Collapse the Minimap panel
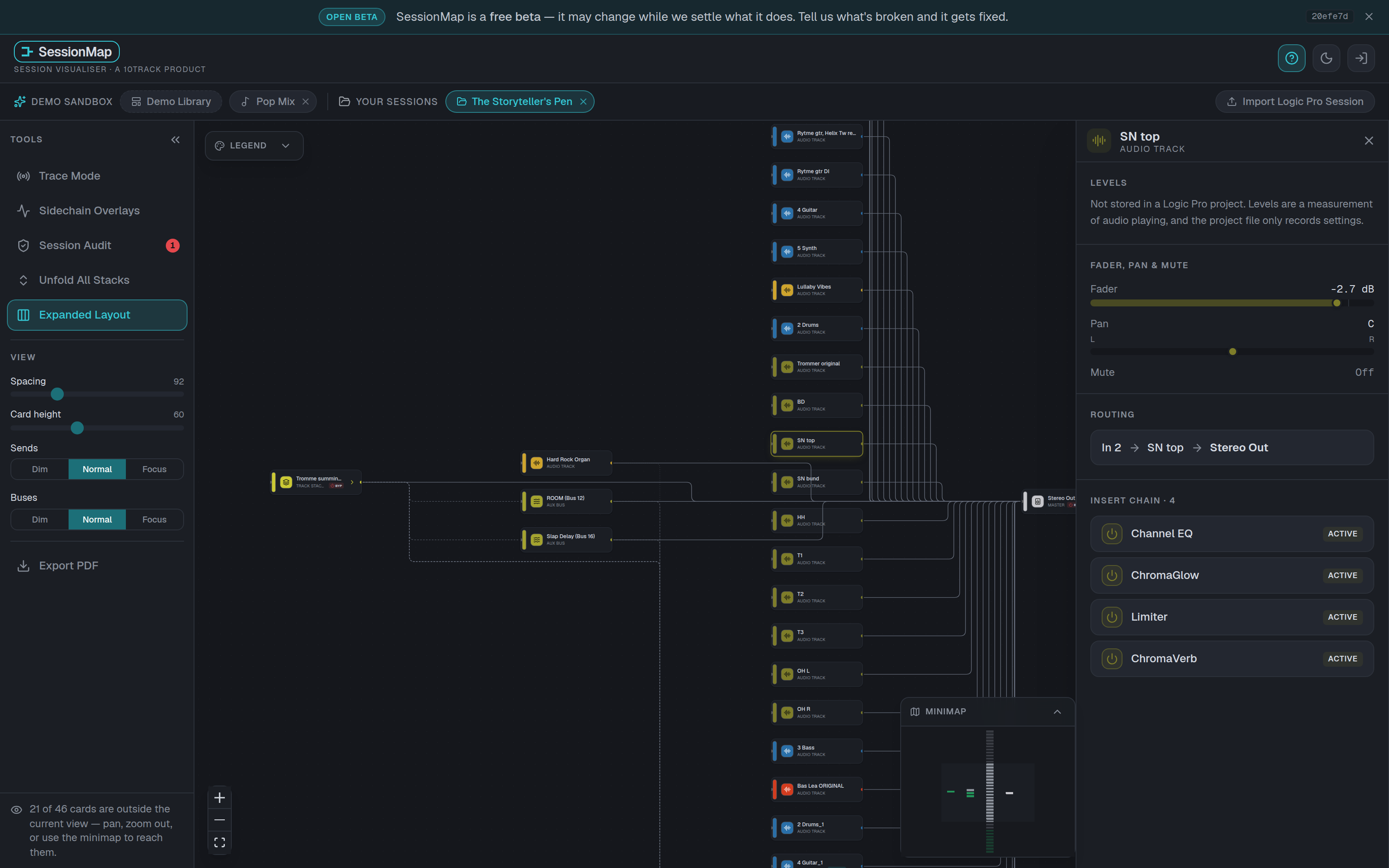The image size is (1389, 868). coord(1057,712)
